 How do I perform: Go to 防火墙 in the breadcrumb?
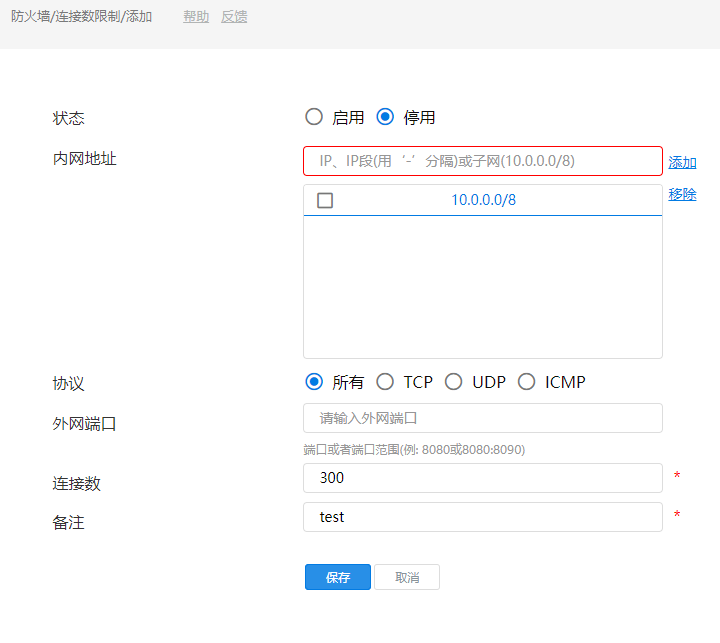tap(31, 17)
